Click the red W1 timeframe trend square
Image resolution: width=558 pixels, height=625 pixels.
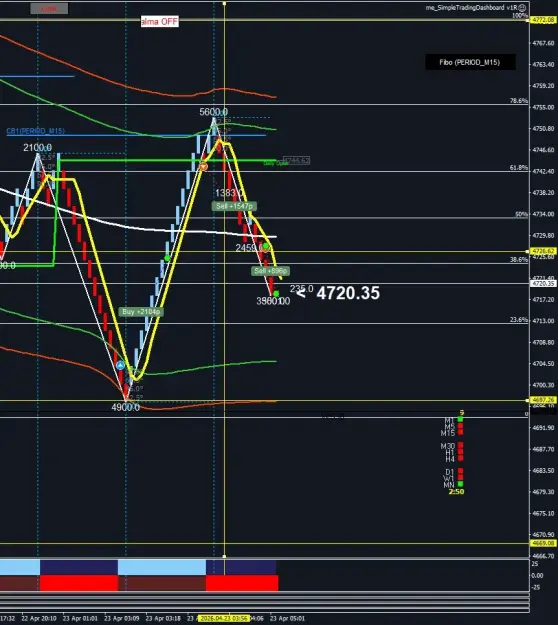coord(461,478)
